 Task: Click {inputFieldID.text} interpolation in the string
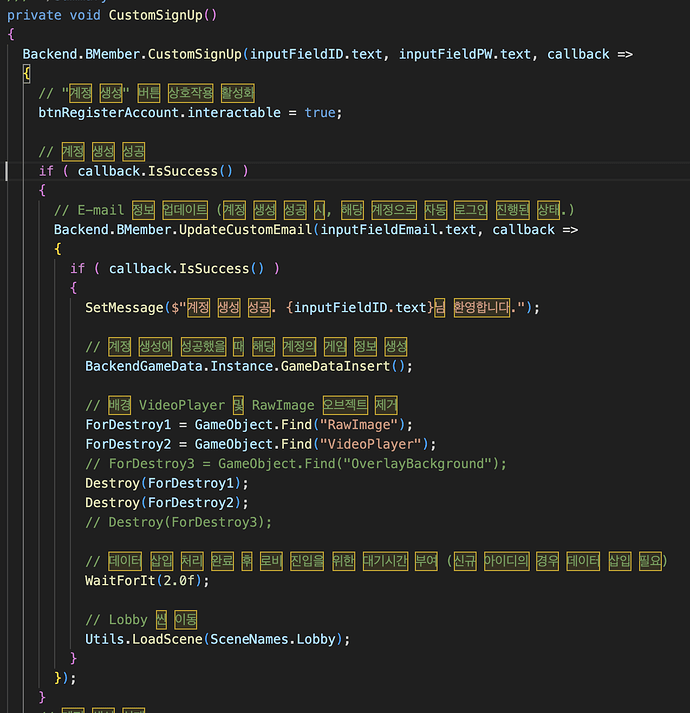359,308
